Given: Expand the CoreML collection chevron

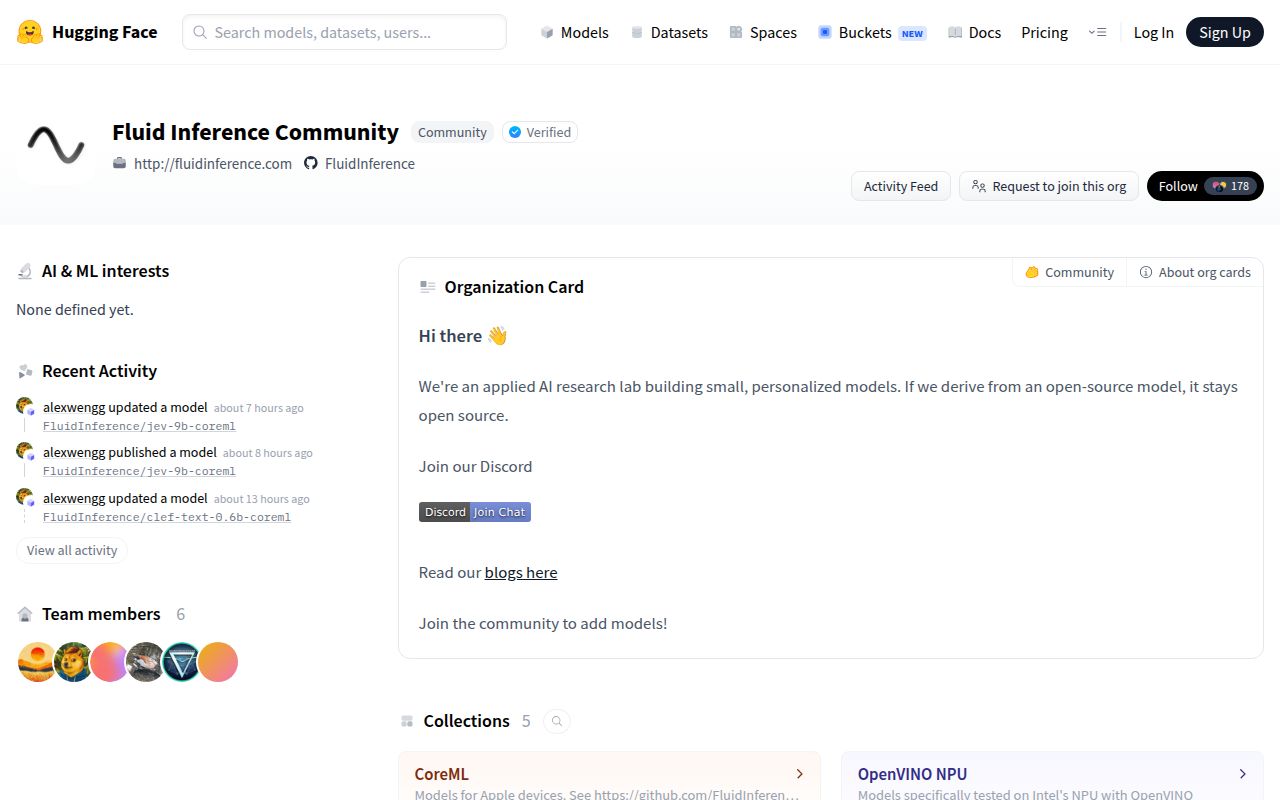Looking at the screenshot, I should tap(800, 774).
